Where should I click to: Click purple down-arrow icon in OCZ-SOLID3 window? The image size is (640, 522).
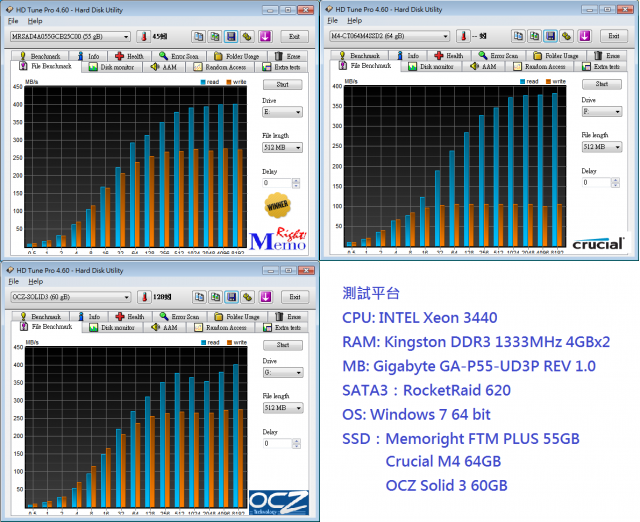[266, 297]
